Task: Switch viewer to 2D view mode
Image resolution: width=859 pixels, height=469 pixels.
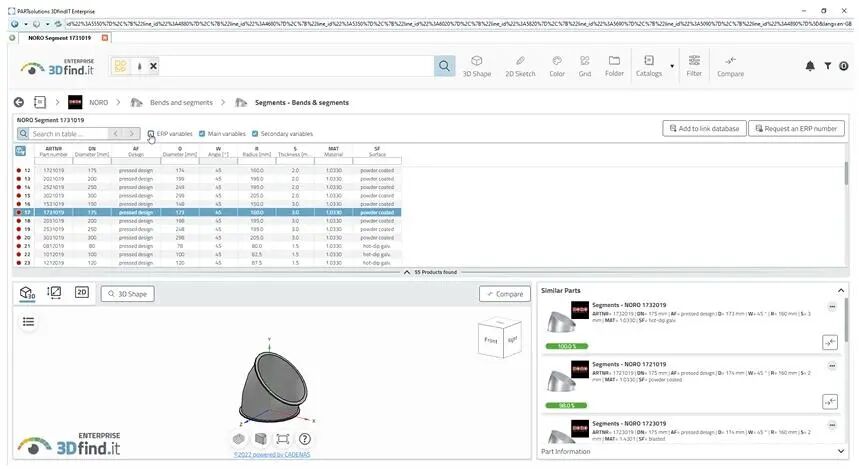Action: [82, 292]
